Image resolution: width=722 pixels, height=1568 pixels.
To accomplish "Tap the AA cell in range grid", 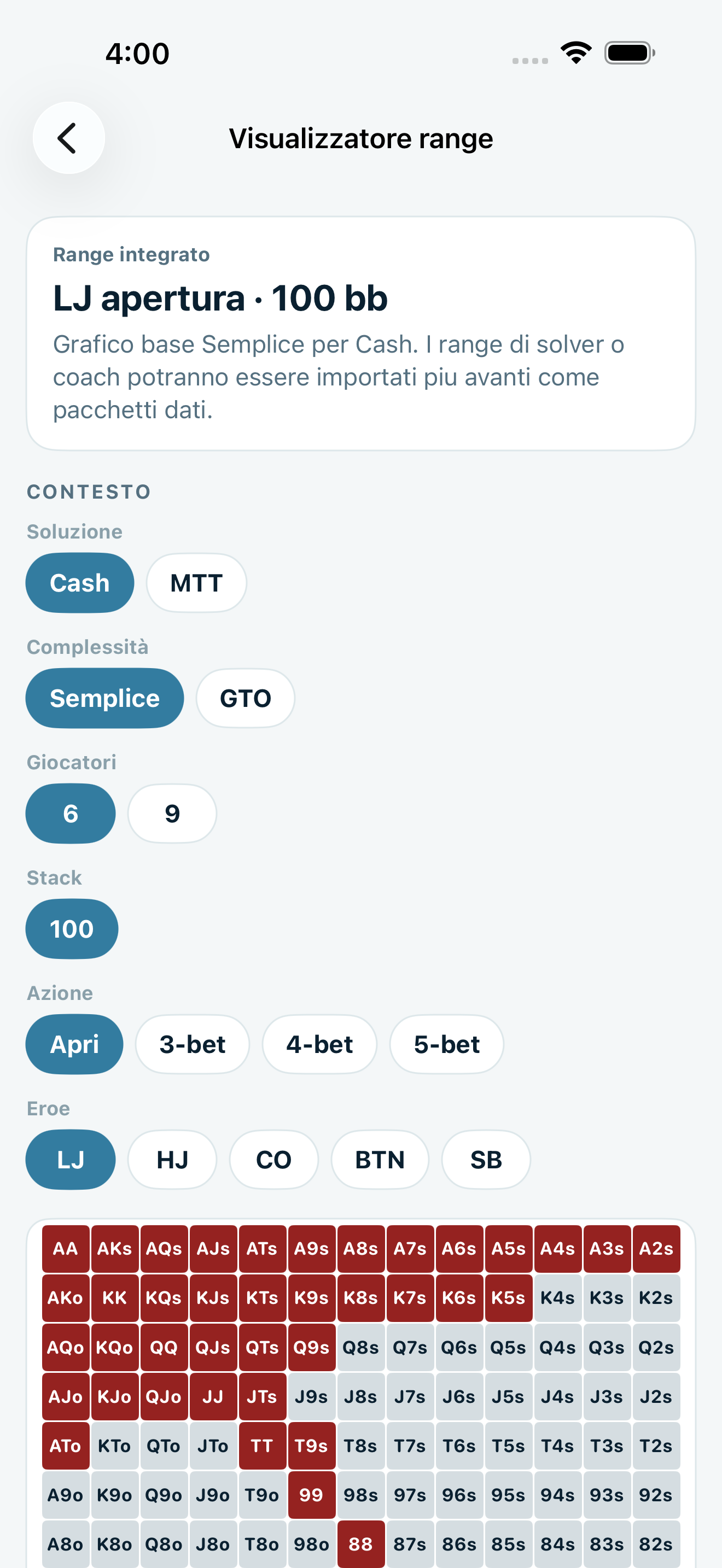I will (66, 1248).
